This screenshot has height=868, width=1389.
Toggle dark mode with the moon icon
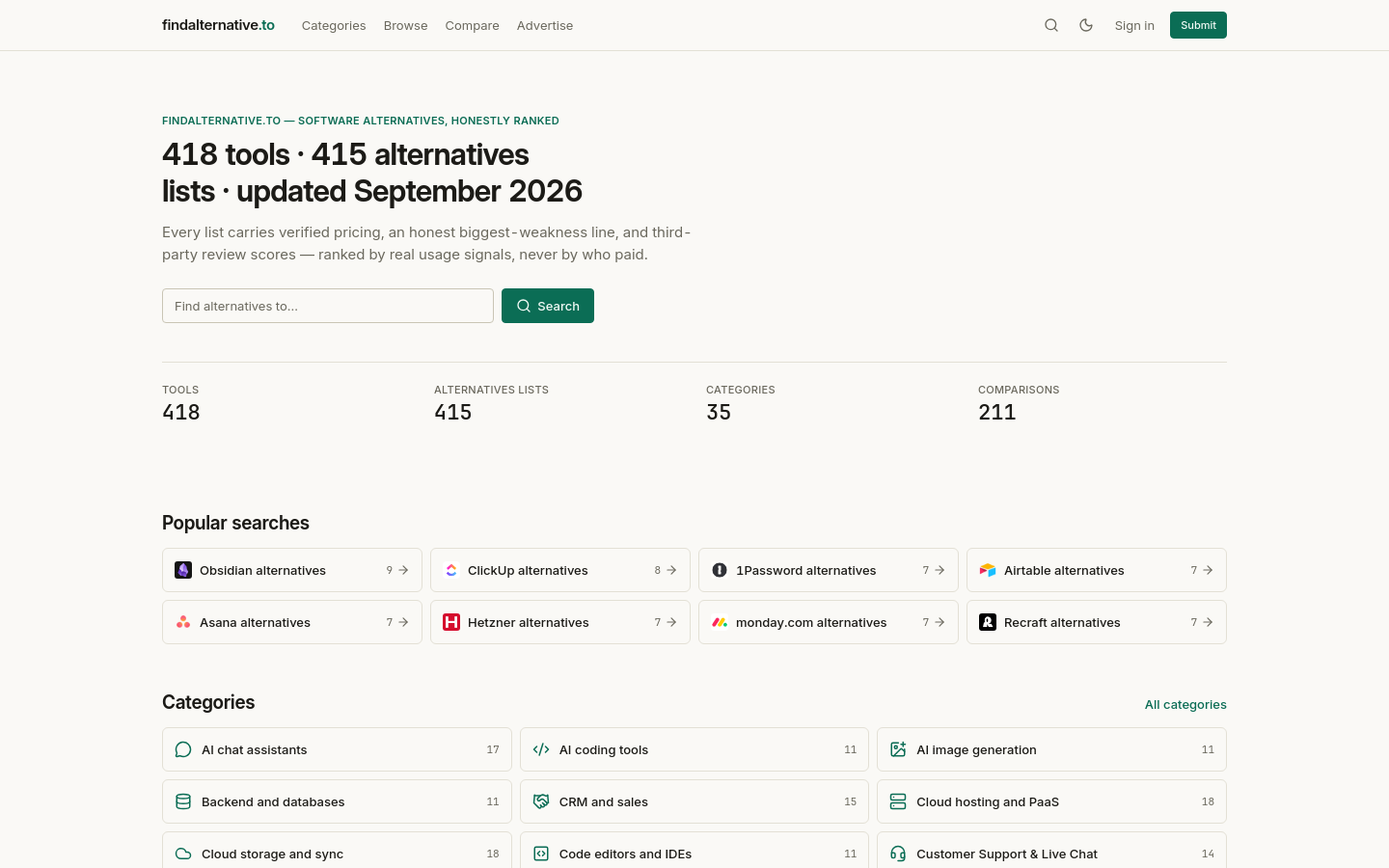(1086, 25)
